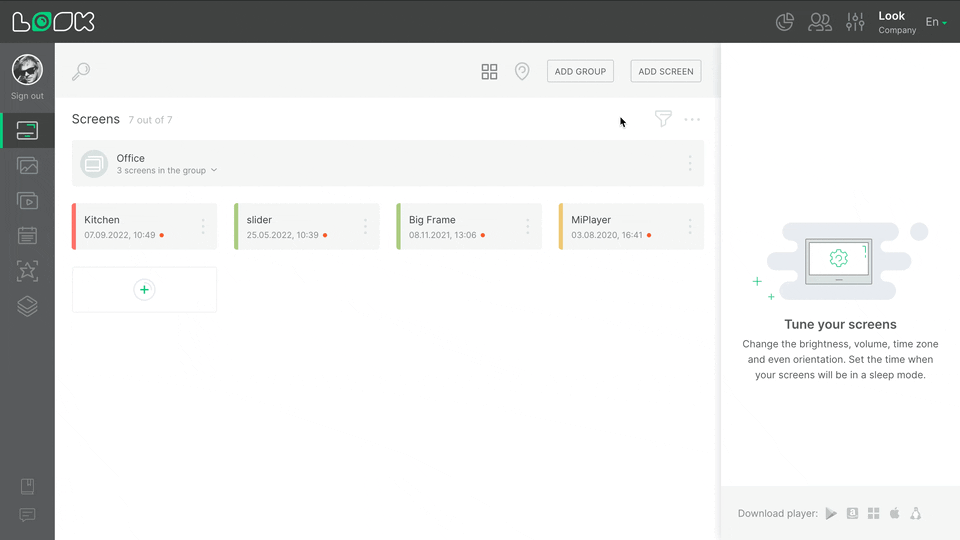Open settings sliders icon in header

click(x=855, y=22)
